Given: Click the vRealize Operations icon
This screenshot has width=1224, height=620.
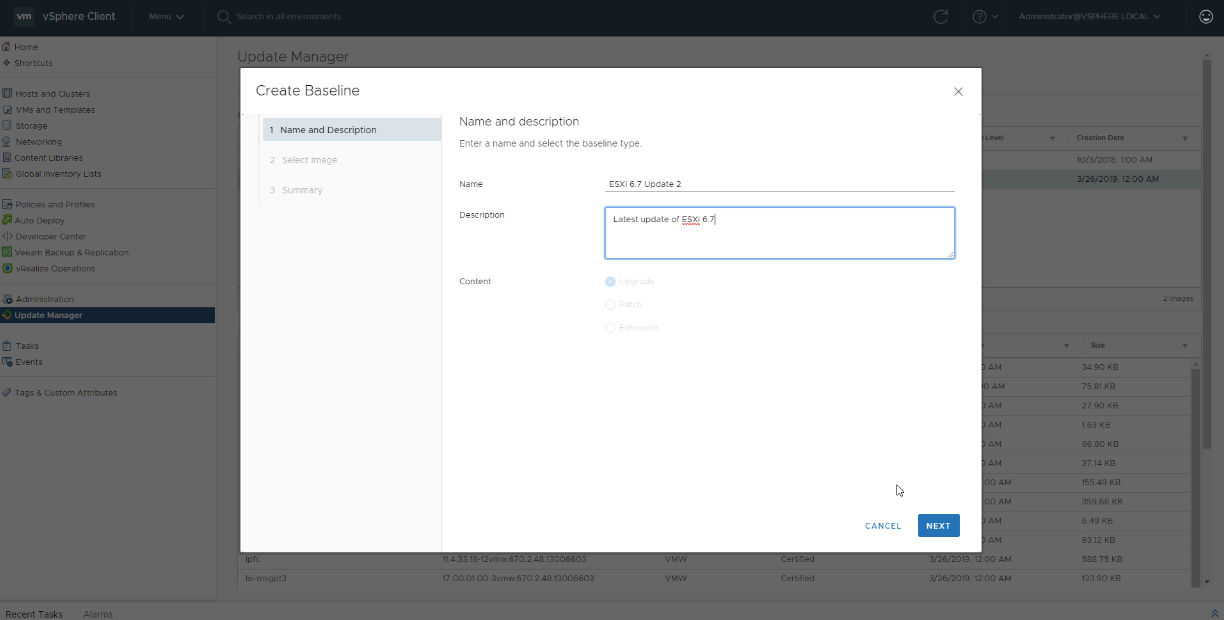Looking at the screenshot, I should [7, 269].
